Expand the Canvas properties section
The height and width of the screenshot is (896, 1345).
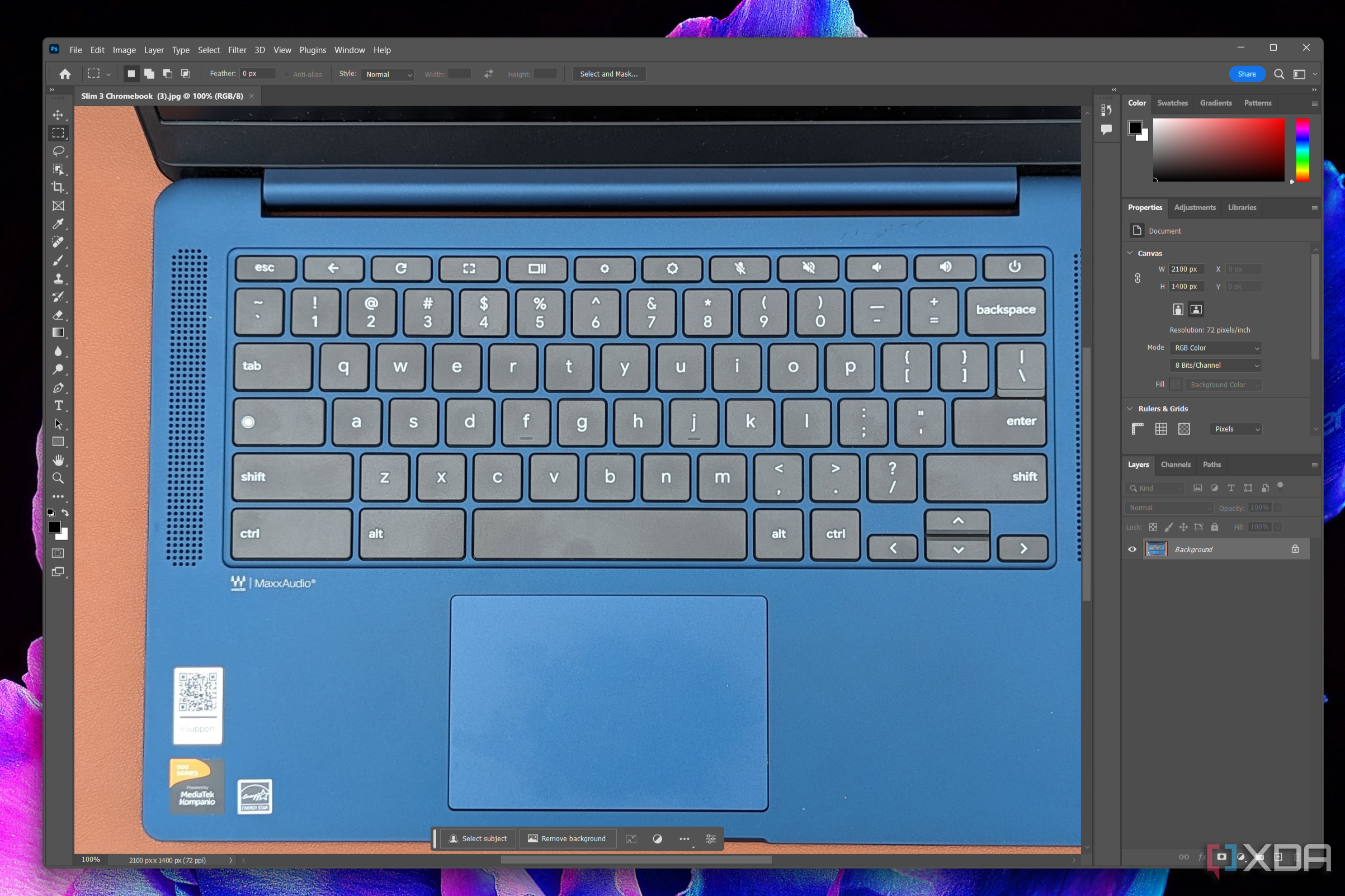(x=1129, y=253)
